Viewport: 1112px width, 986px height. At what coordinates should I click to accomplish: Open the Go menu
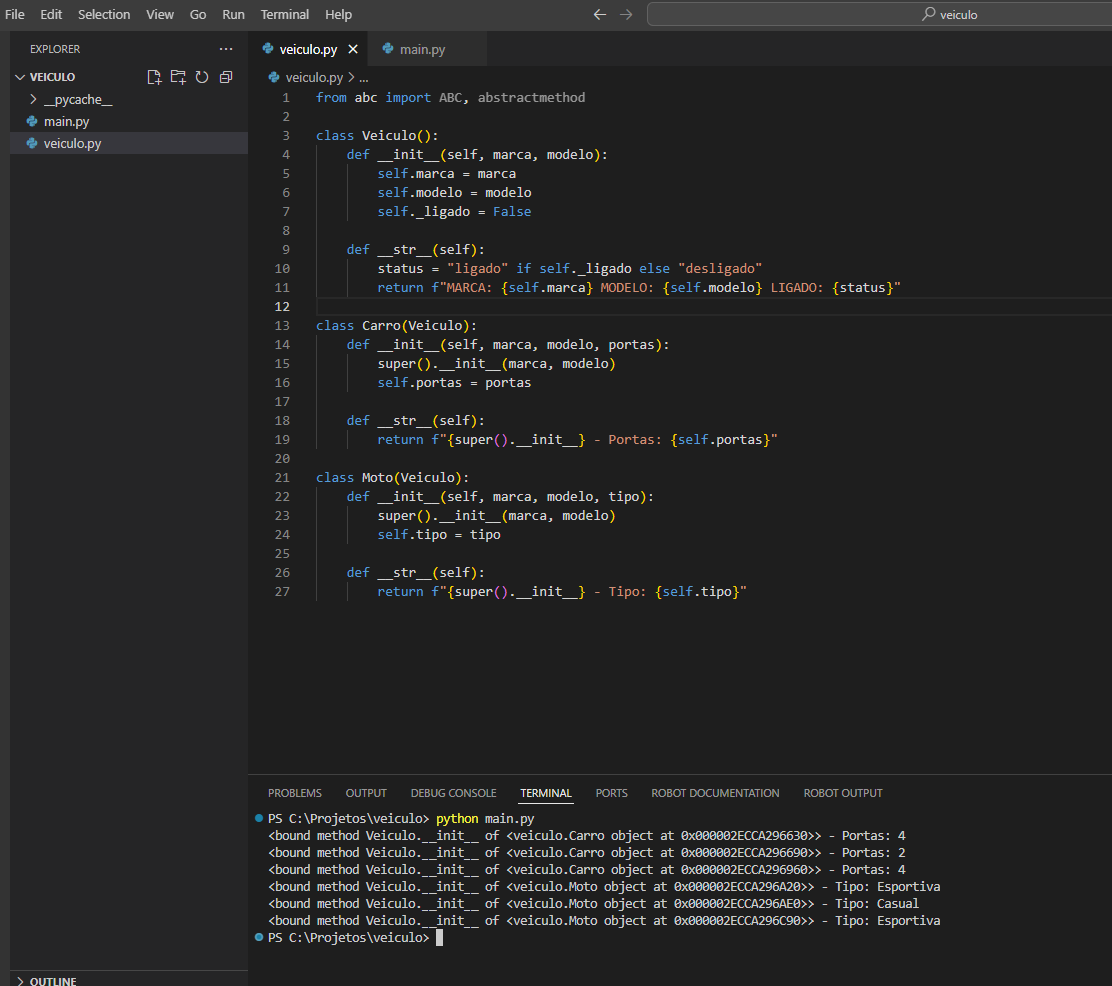click(198, 14)
